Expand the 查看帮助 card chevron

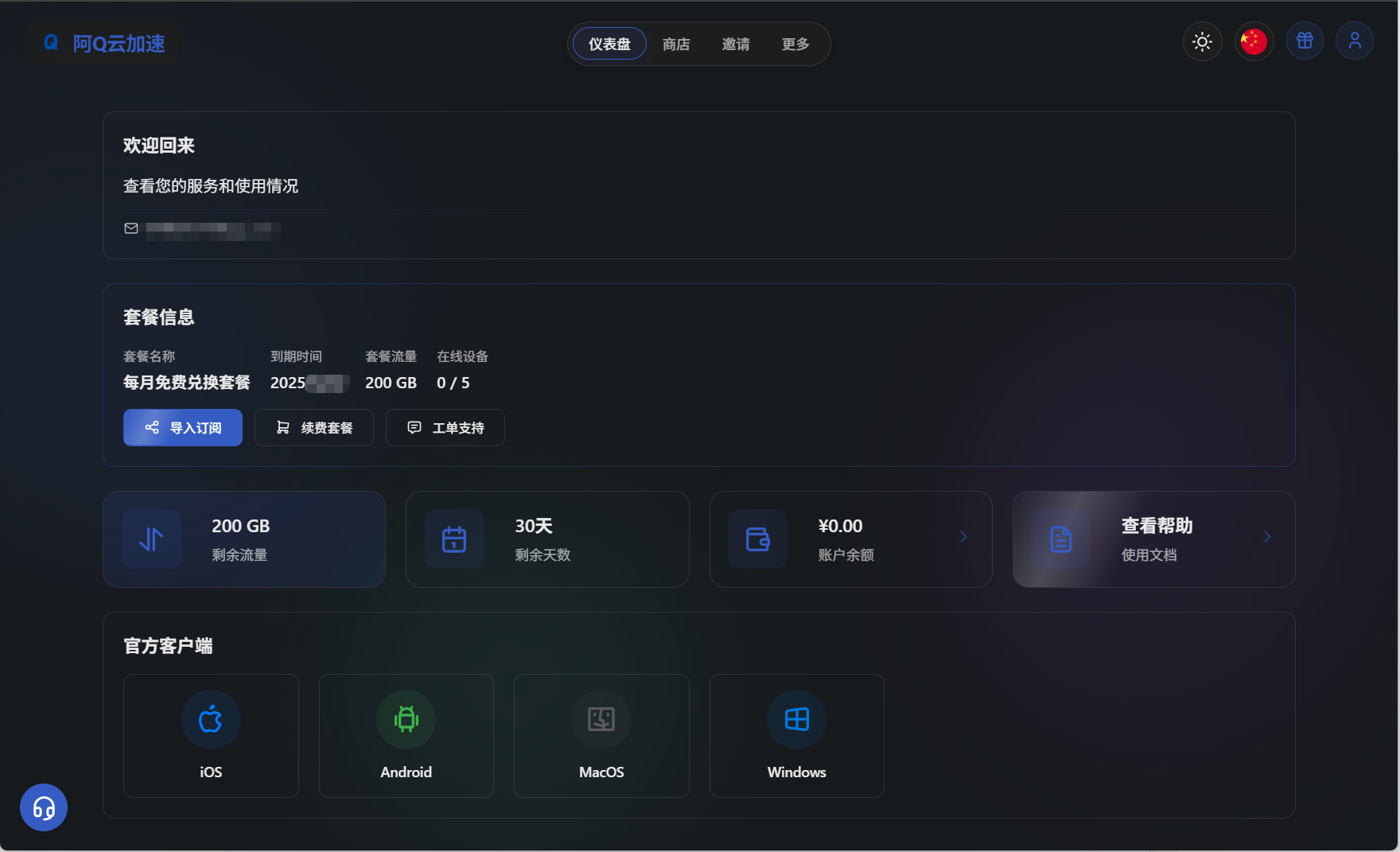[x=1267, y=537]
